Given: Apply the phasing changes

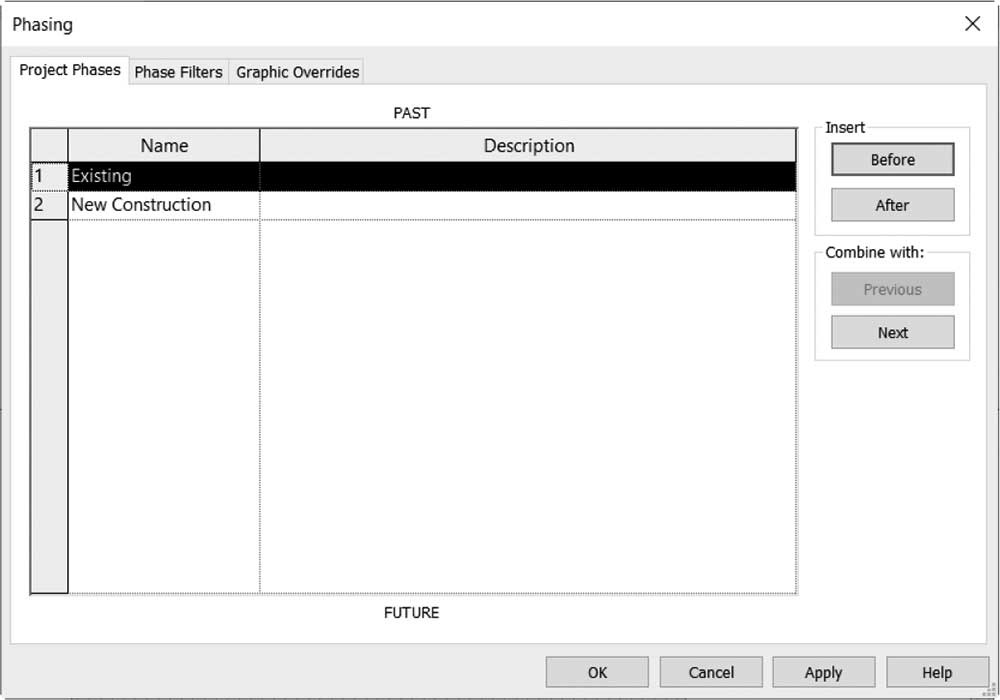Looking at the screenshot, I should [x=823, y=673].
